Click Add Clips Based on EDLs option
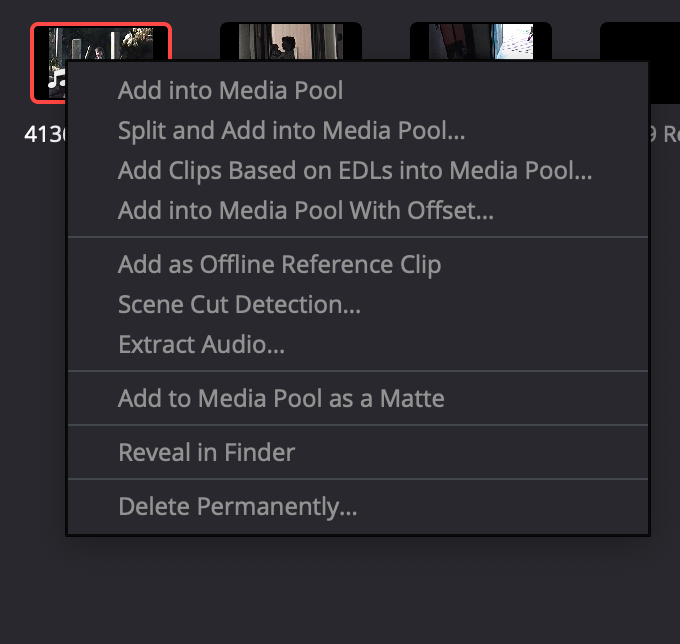Screen dimensions: 680x644 pyautogui.click(x=358, y=170)
